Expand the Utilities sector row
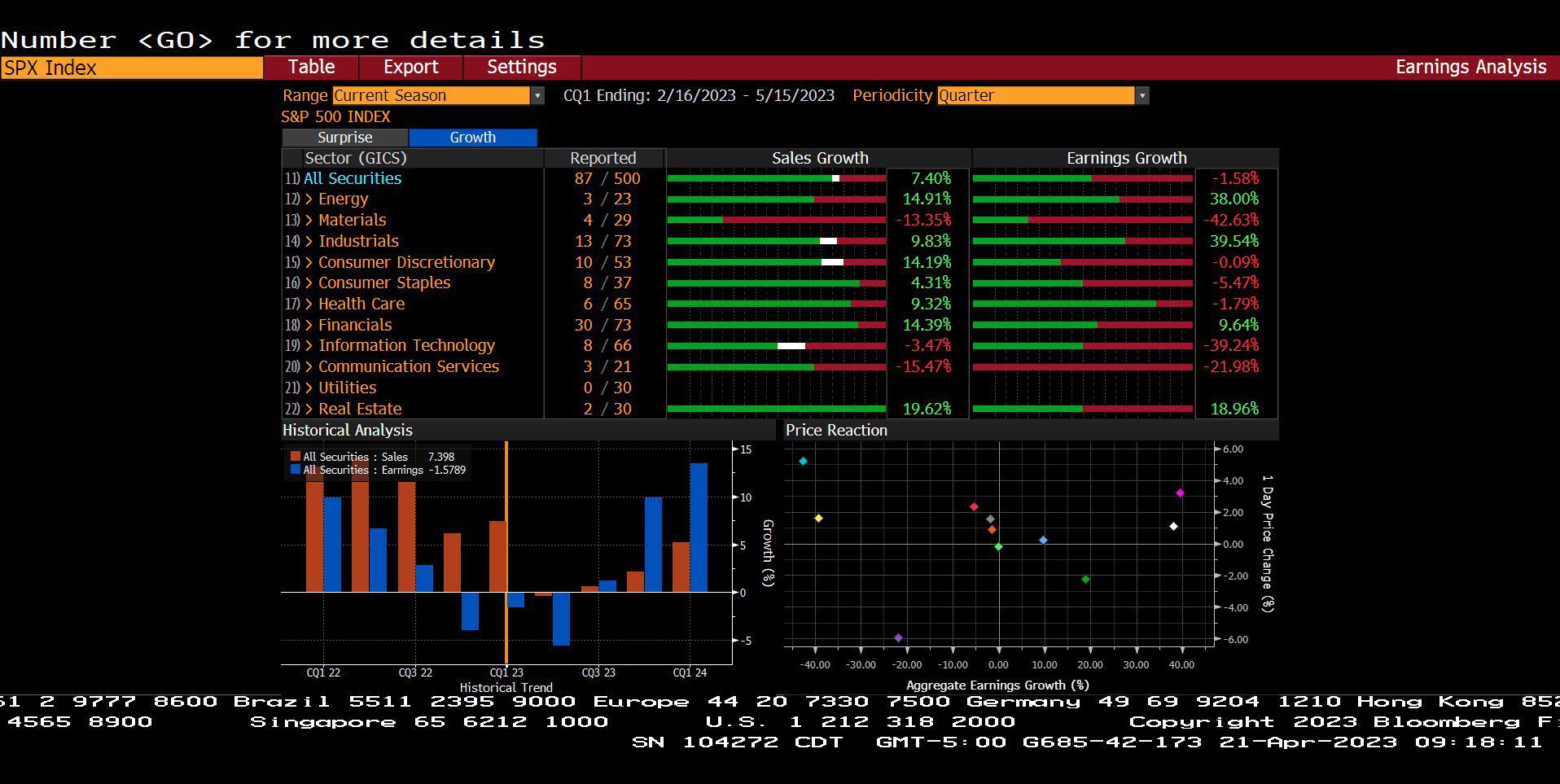1560x784 pixels. [309, 388]
